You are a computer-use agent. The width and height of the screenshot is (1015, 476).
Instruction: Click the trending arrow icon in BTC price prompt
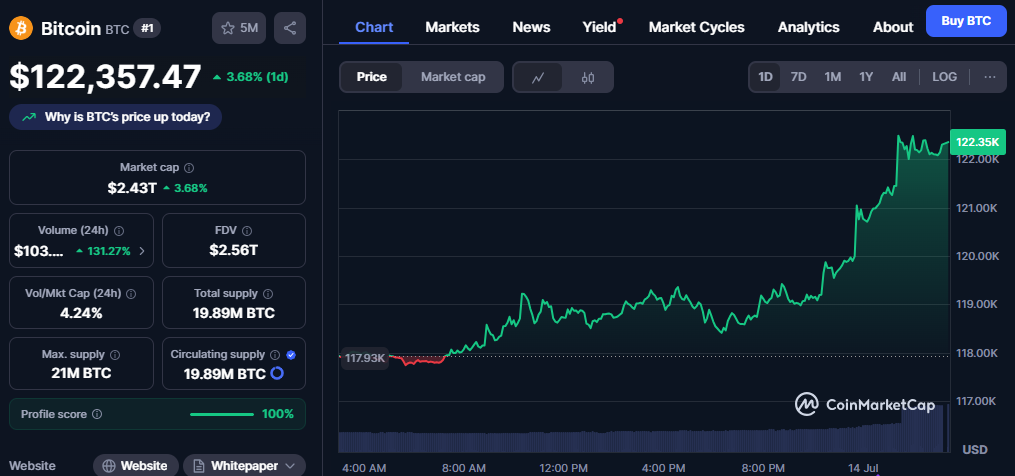coord(29,117)
